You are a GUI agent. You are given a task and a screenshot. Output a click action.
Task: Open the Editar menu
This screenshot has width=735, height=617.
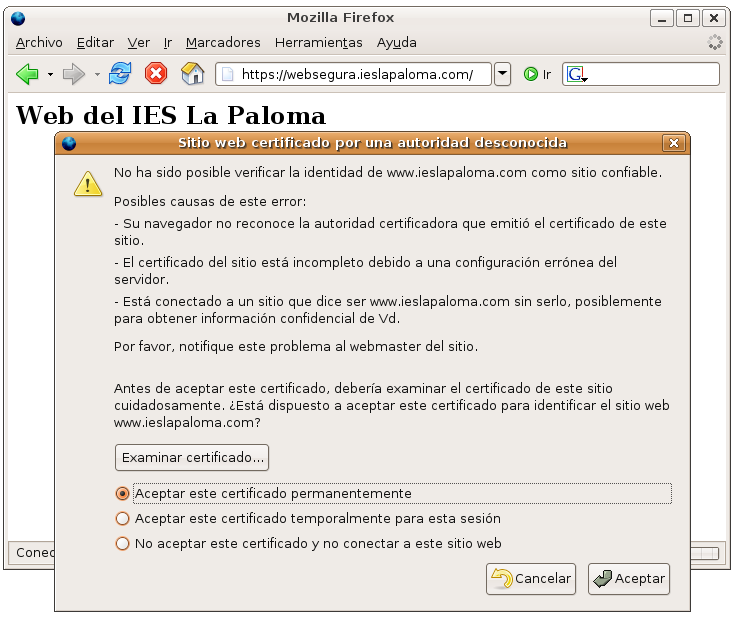95,43
